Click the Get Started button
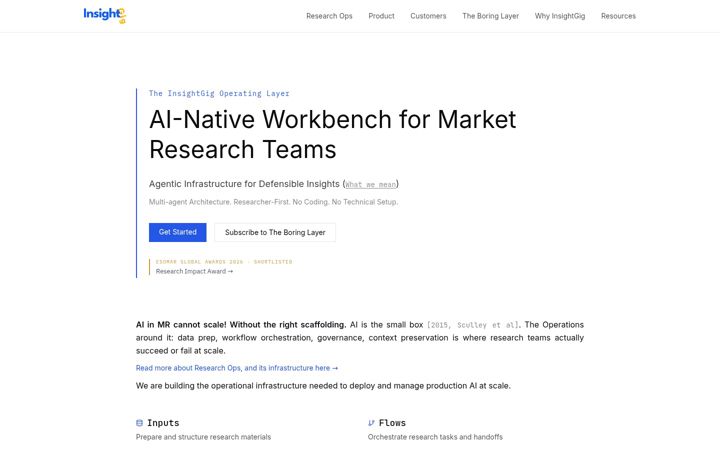 tap(178, 232)
